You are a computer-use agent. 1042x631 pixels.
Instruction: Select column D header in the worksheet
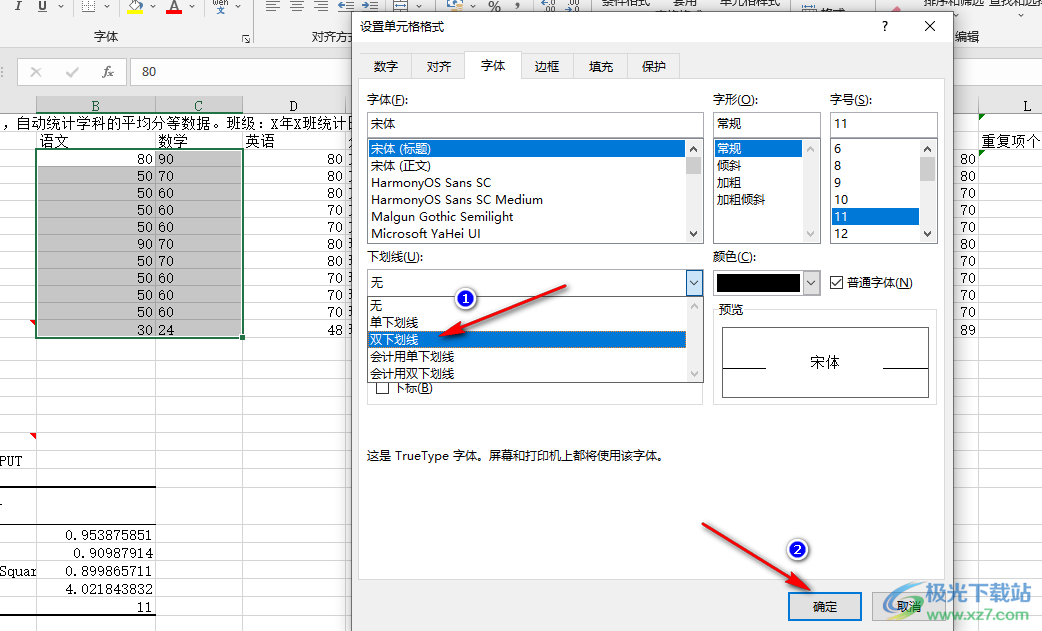tap(293, 106)
